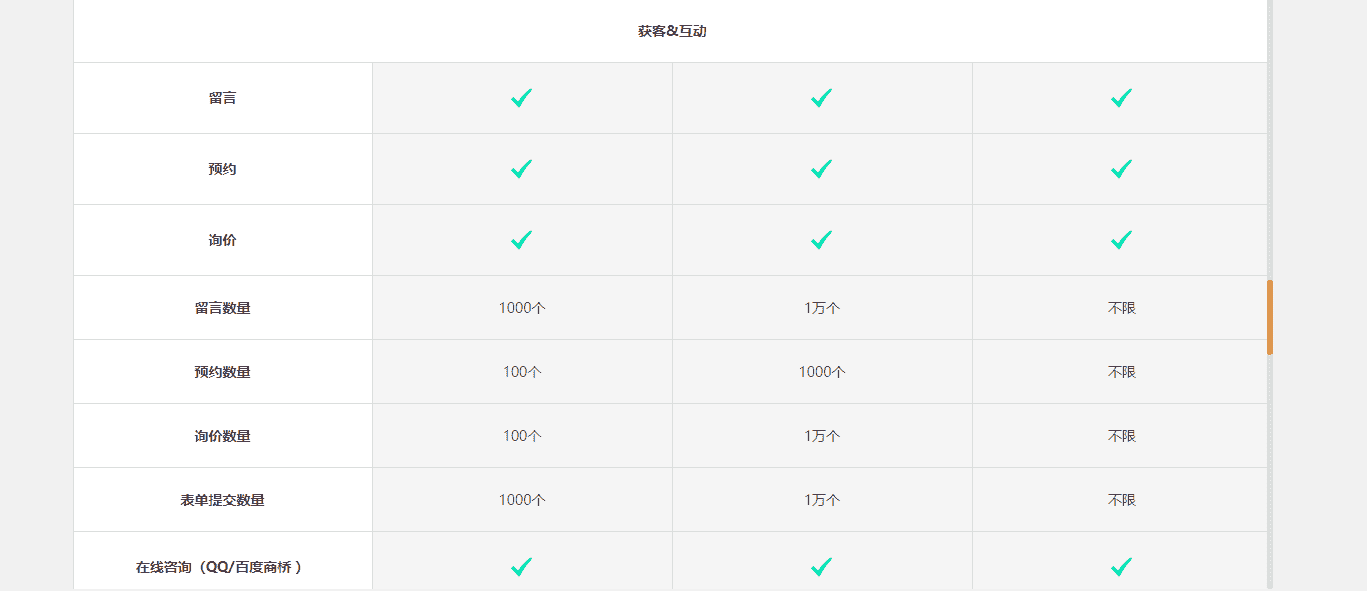Click the 表单提交数量 row label
This screenshot has width=1367, height=591.
223,500
